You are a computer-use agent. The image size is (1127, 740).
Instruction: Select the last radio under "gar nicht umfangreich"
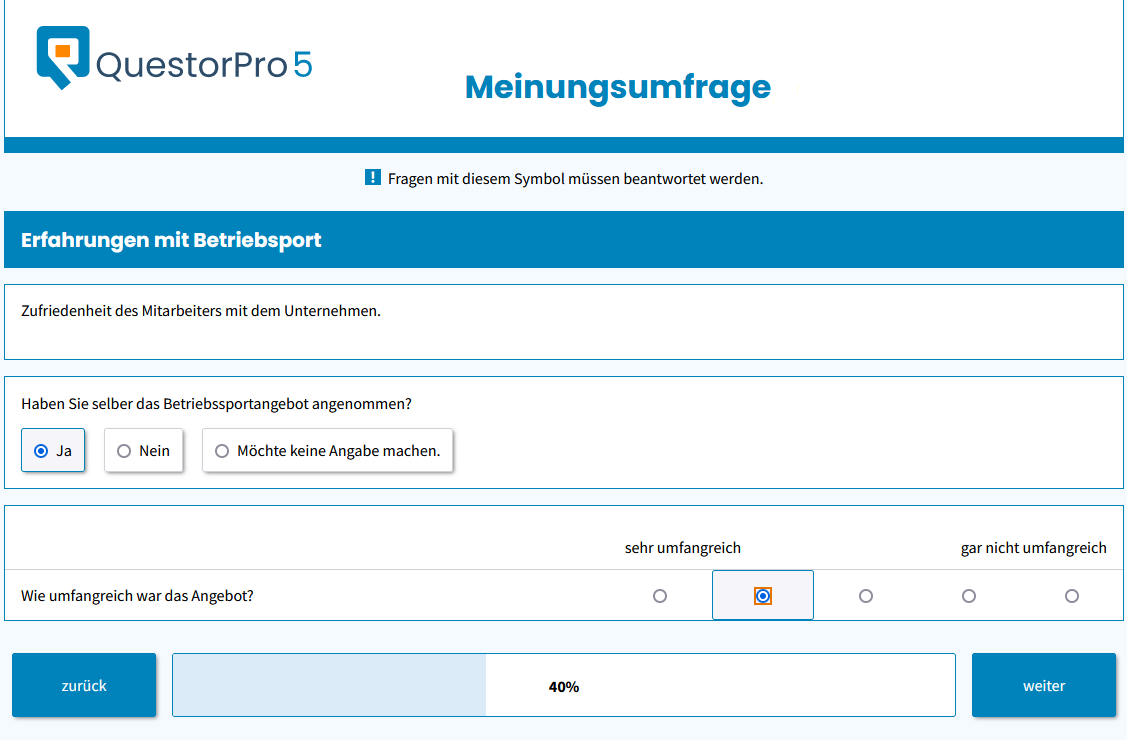click(1072, 596)
